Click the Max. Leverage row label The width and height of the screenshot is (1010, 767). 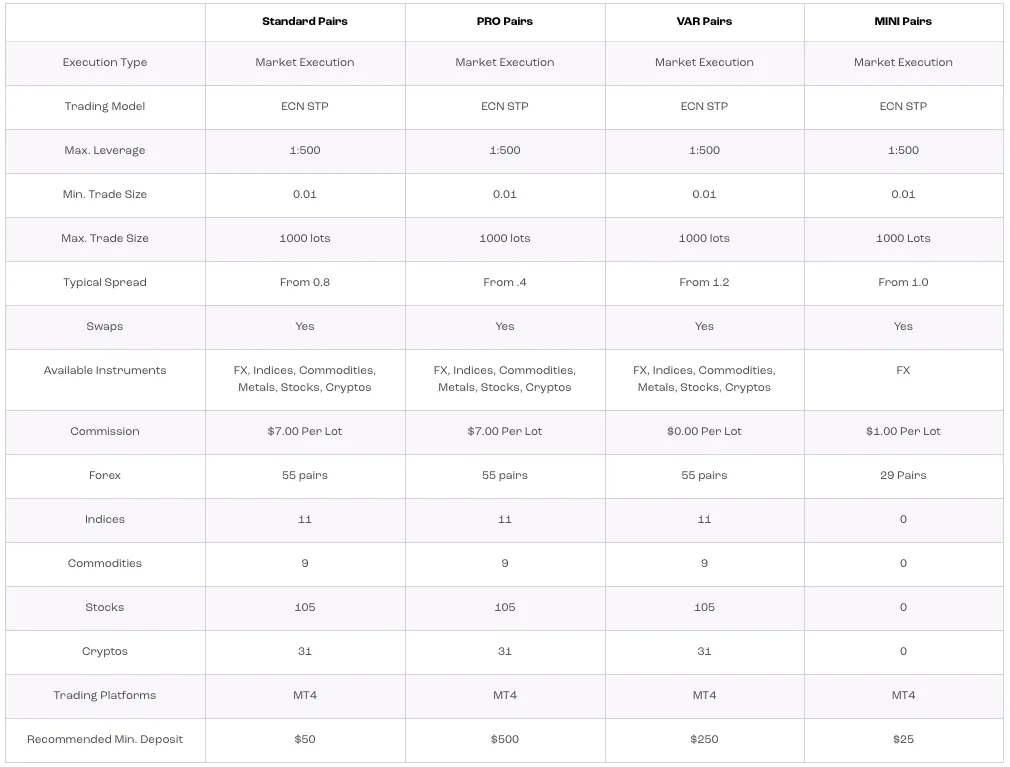pos(105,150)
